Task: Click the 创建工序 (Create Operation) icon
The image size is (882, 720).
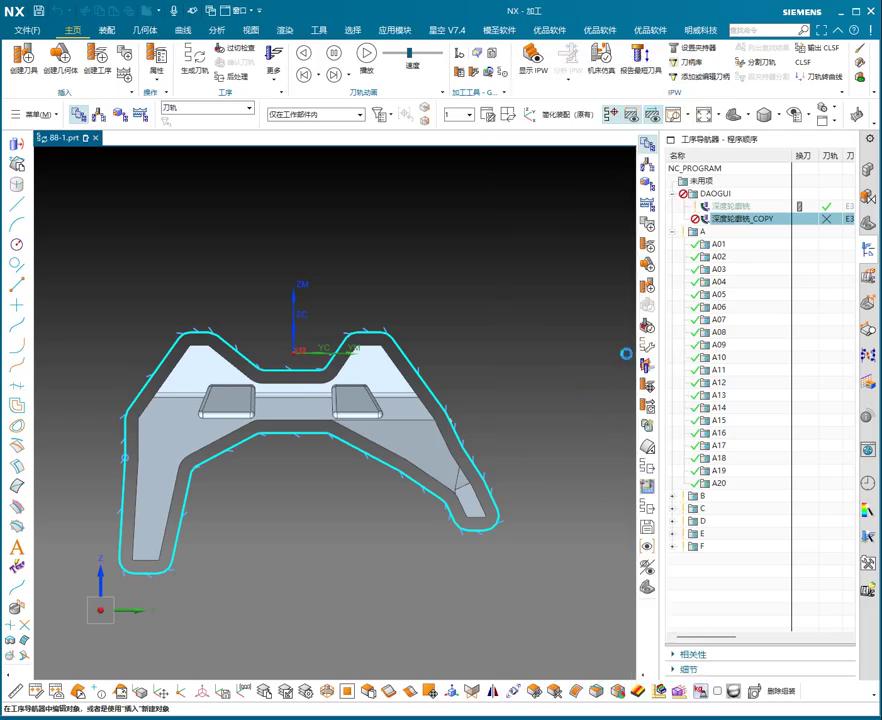Action: tap(97, 55)
